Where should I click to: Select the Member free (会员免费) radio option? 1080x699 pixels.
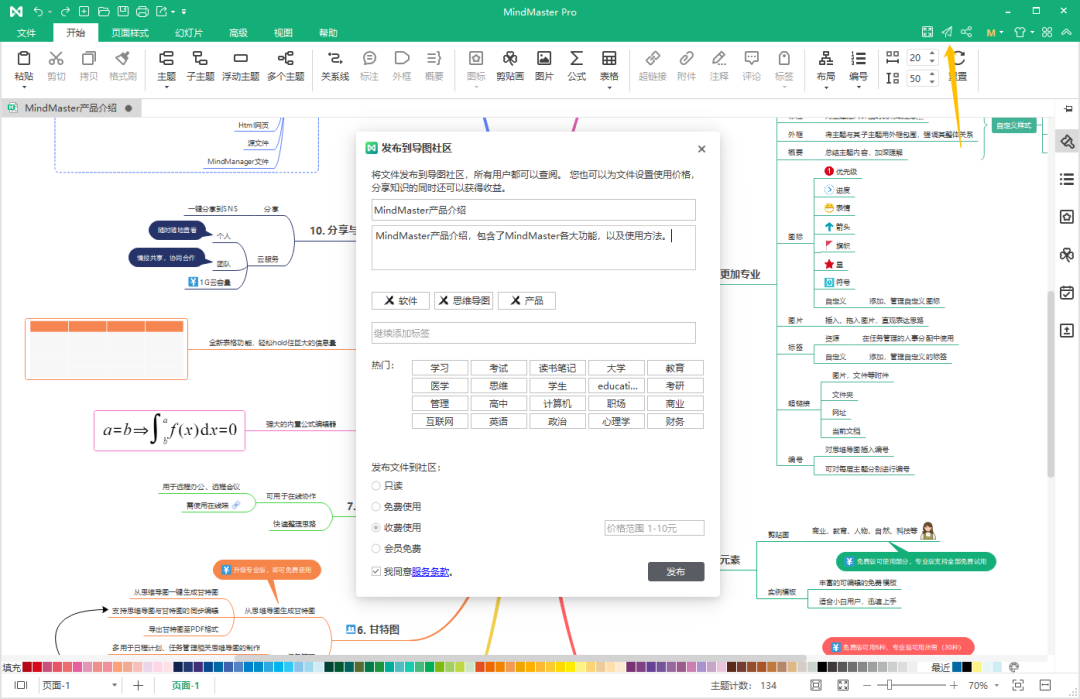click(376, 548)
